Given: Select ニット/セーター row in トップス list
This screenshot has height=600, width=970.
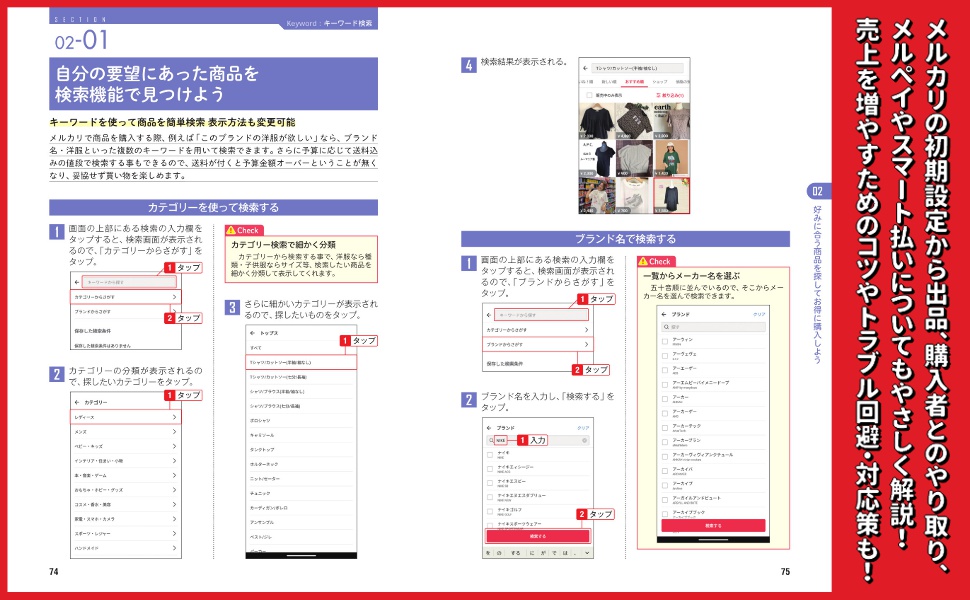Looking at the screenshot, I should [301, 478].
